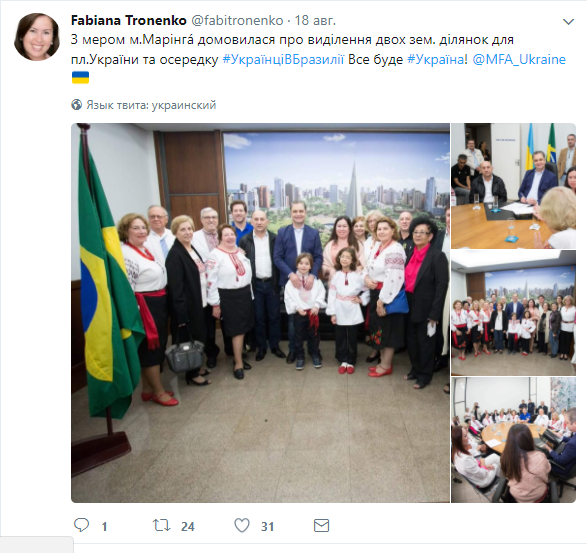
Task: Open the Fabiana Tronenko display name
Action: 128,20
